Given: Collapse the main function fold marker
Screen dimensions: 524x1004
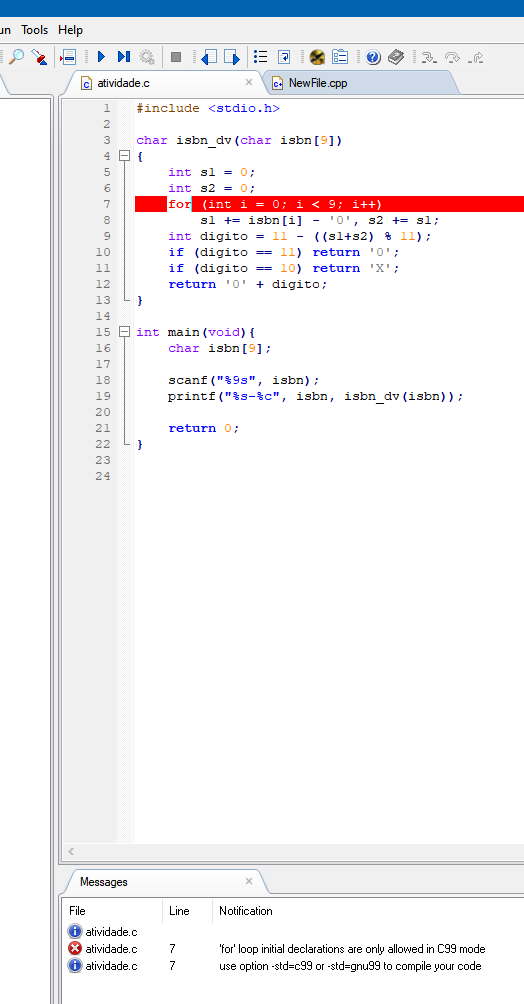Looking at the screenshot, I should [124, 332].
